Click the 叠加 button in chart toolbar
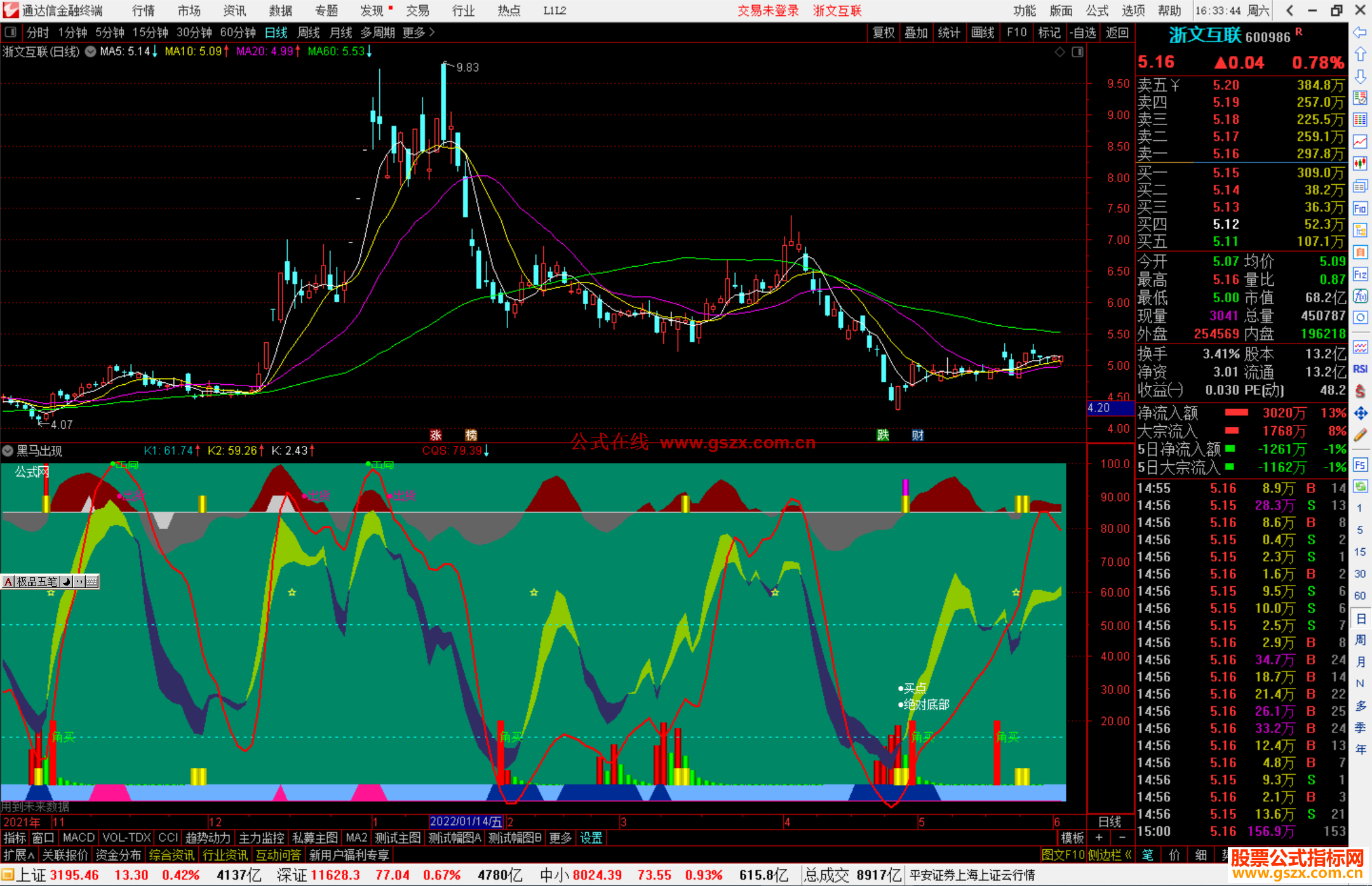1372x886 pixels. coord(916,32)
